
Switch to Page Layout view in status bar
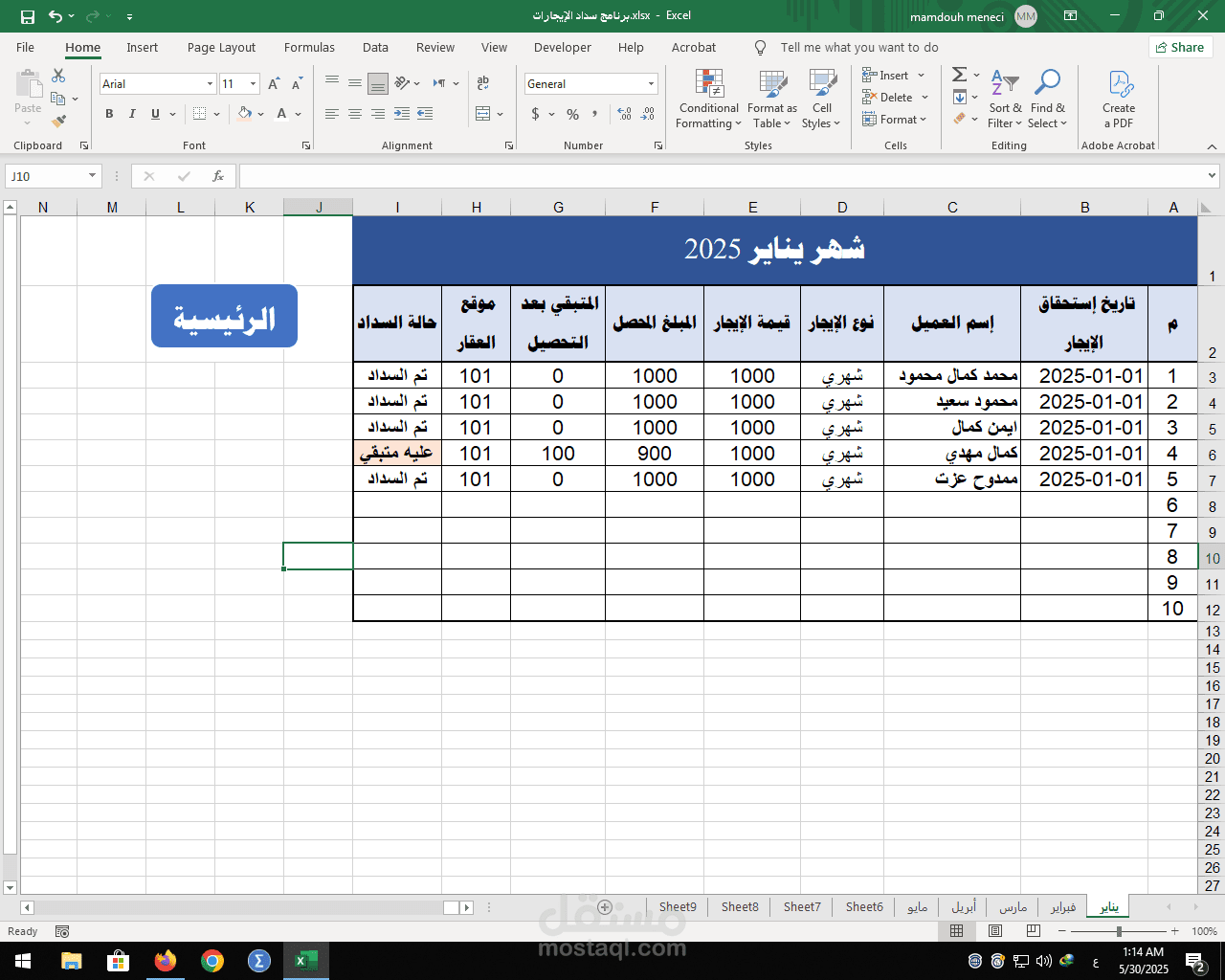pos(995,931)
